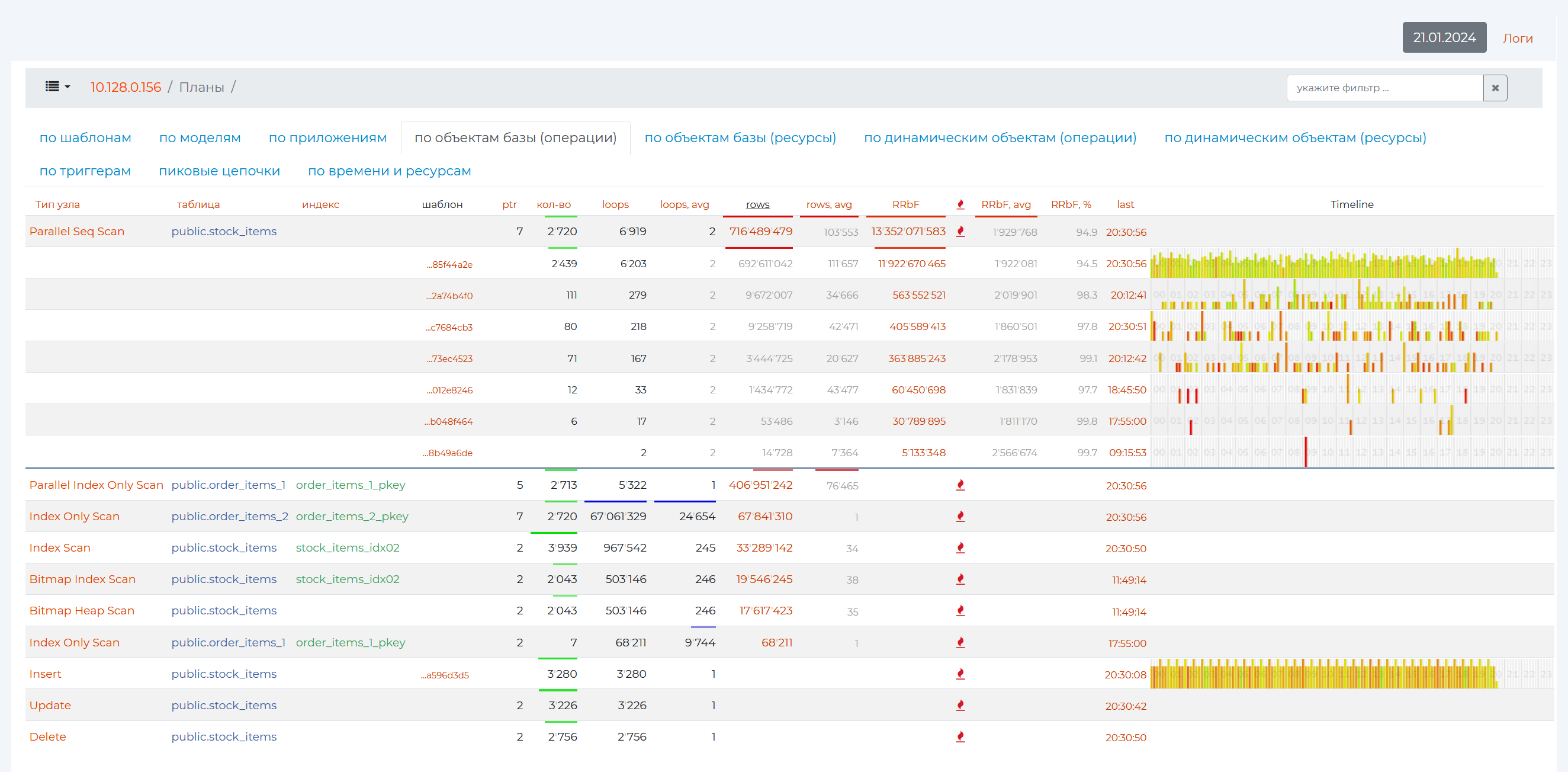The height and width of the screenshot is (772, 1568).
Task: Click the filter input field
Action: click(1384, 88)
